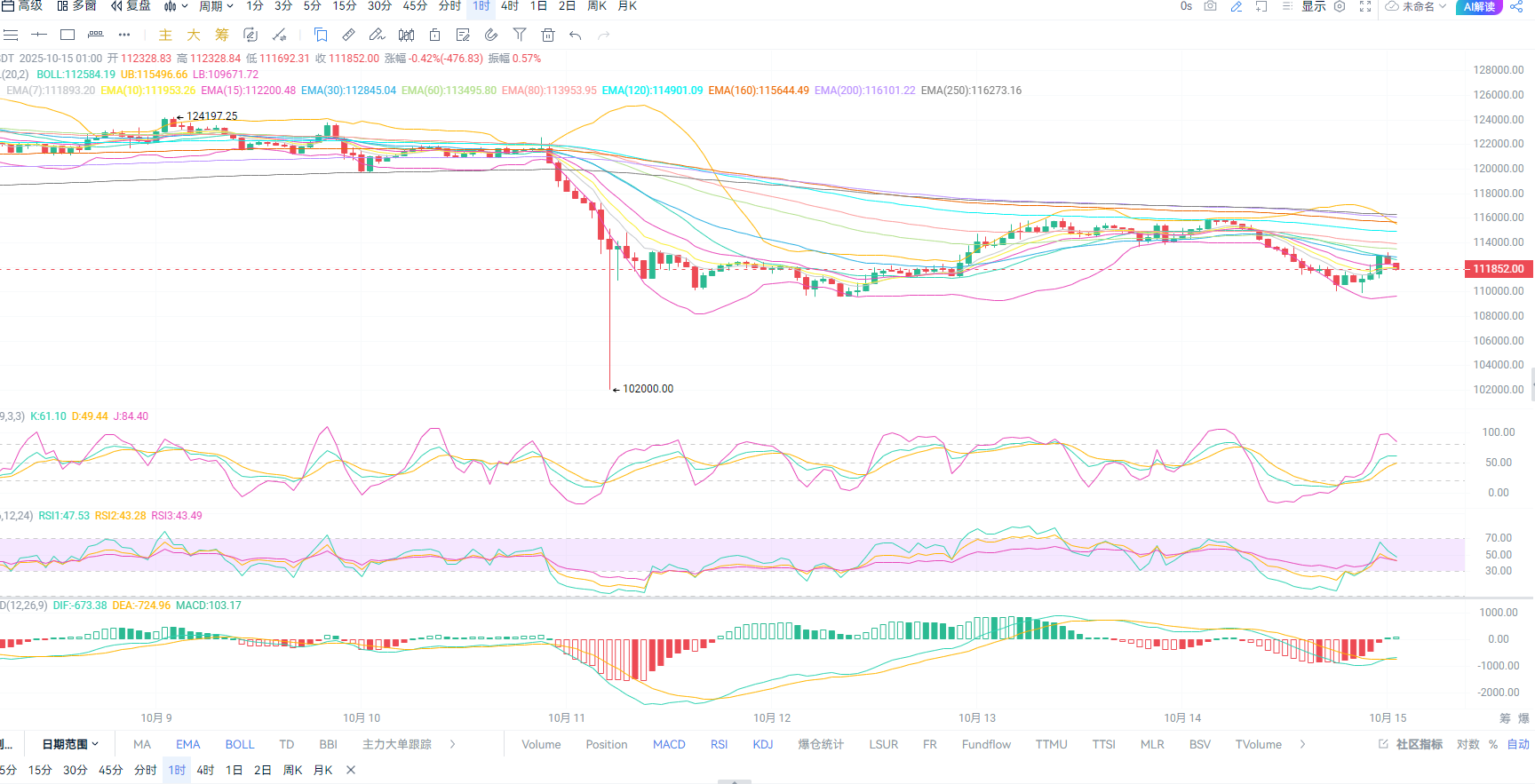Click the AI解读 button
Screen dimensions: 1535x784
tap(1479, 6)
